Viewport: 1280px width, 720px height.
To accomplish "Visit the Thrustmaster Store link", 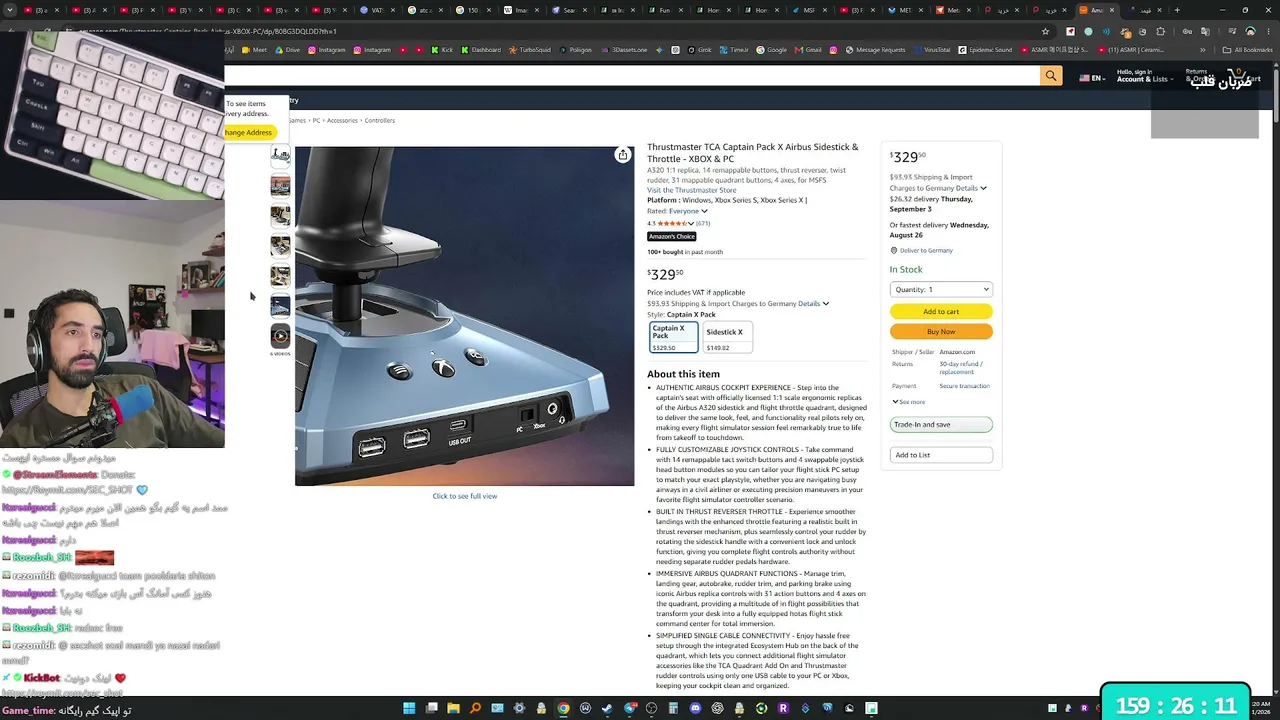I will pos(691,190).
